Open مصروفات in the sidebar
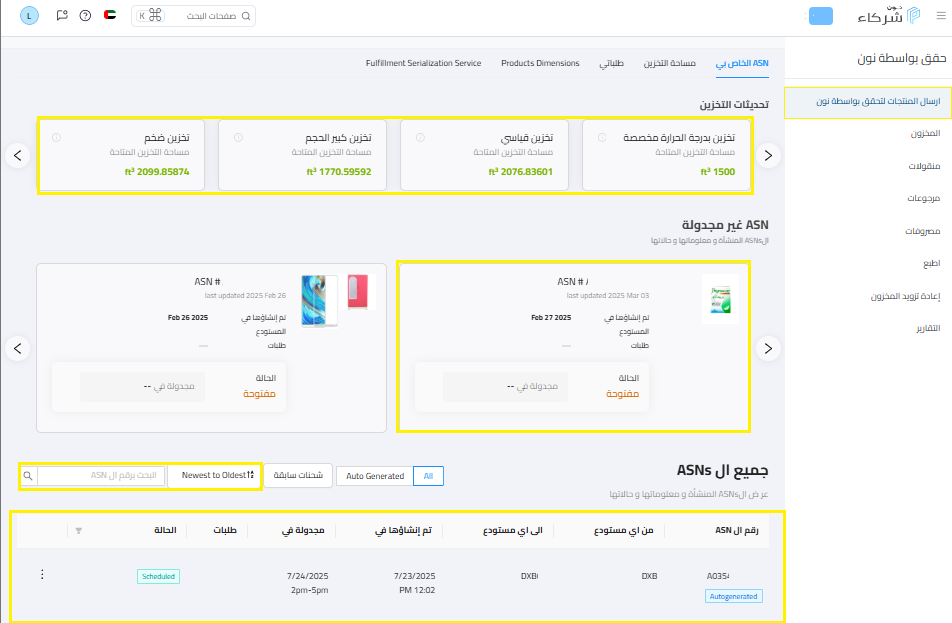The height and width of the screenshot is (623, 952). (x=923, y=231)
